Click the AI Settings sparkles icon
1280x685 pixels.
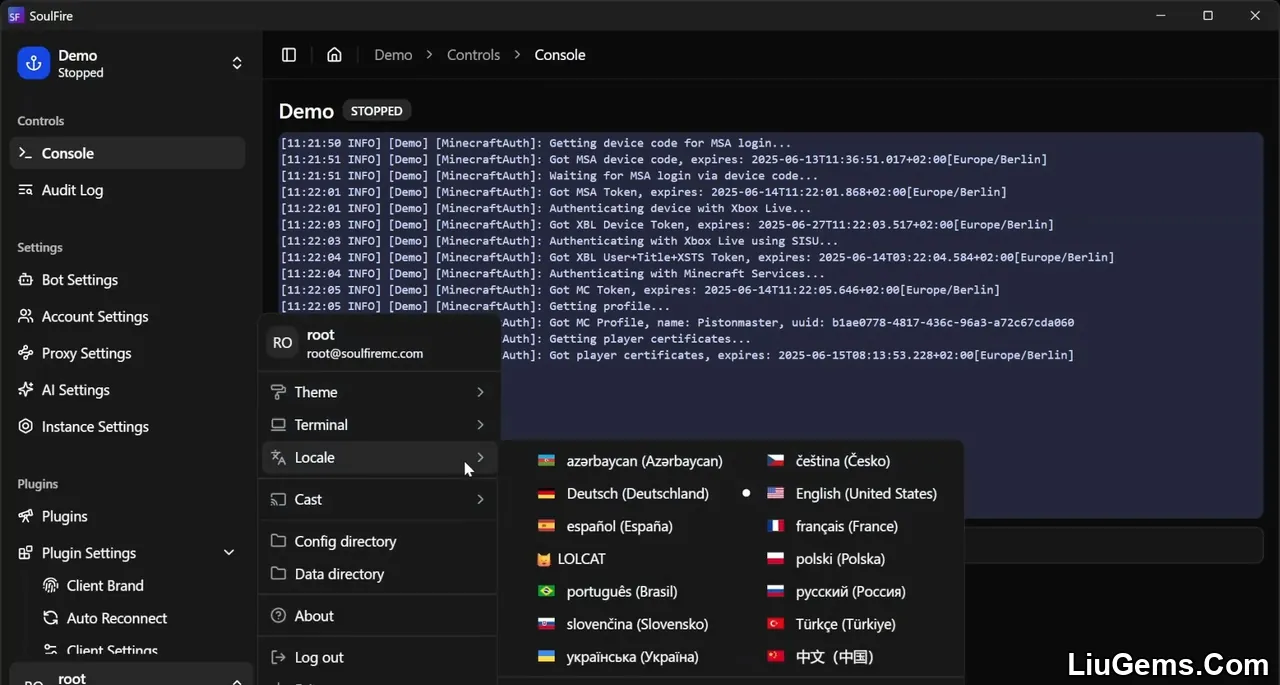click(x=26, y=390)
